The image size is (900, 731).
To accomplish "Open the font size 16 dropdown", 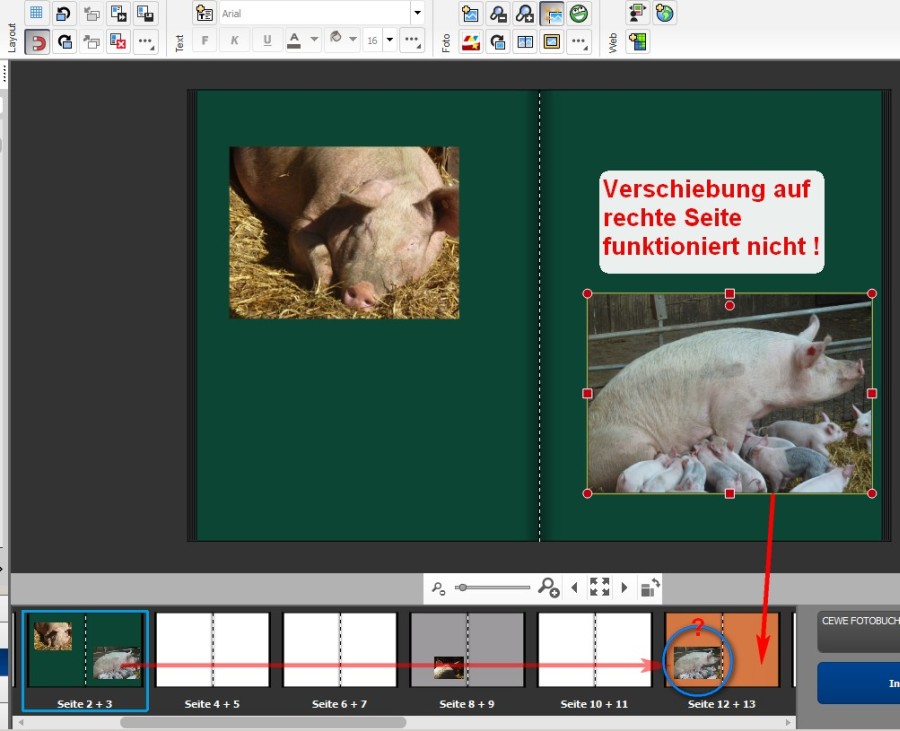I will point(390,41).
